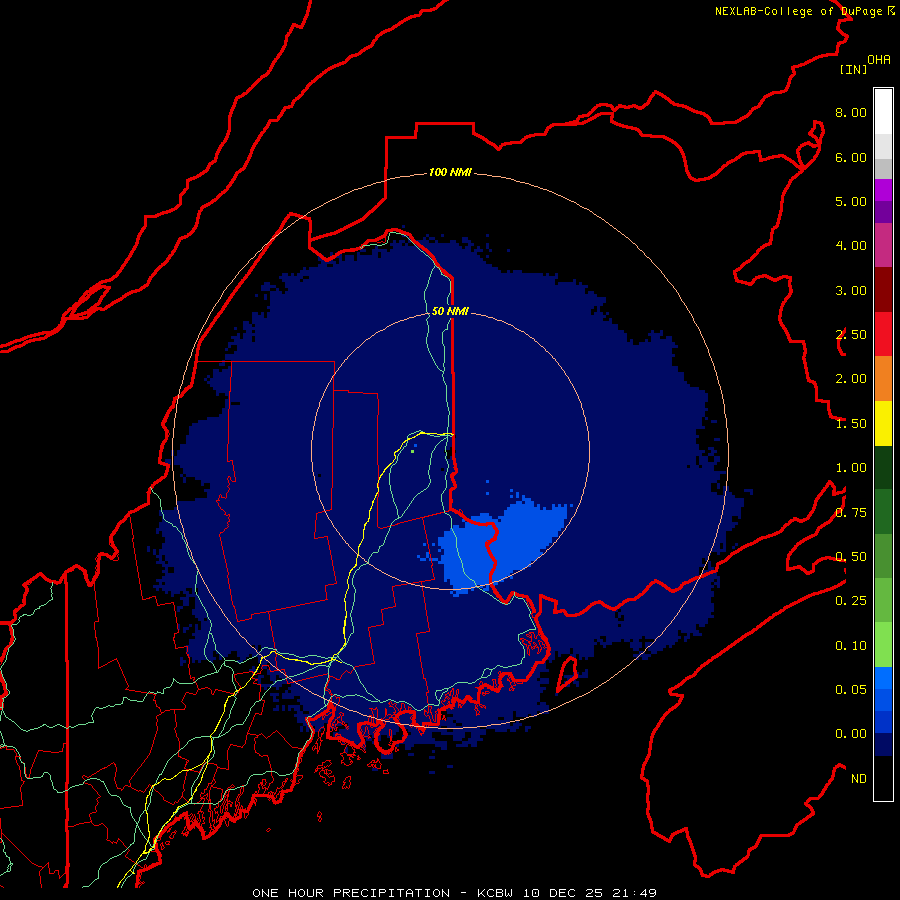Click the 0.75 legend value
This screenshot has height=900, width=900.
(x=851, y=513)
